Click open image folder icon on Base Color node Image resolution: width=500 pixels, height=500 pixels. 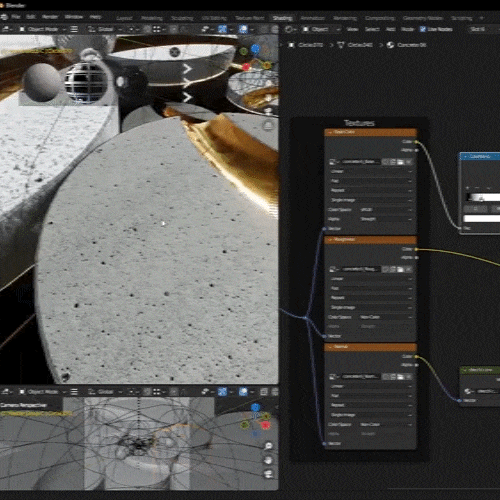coord(400,162)
